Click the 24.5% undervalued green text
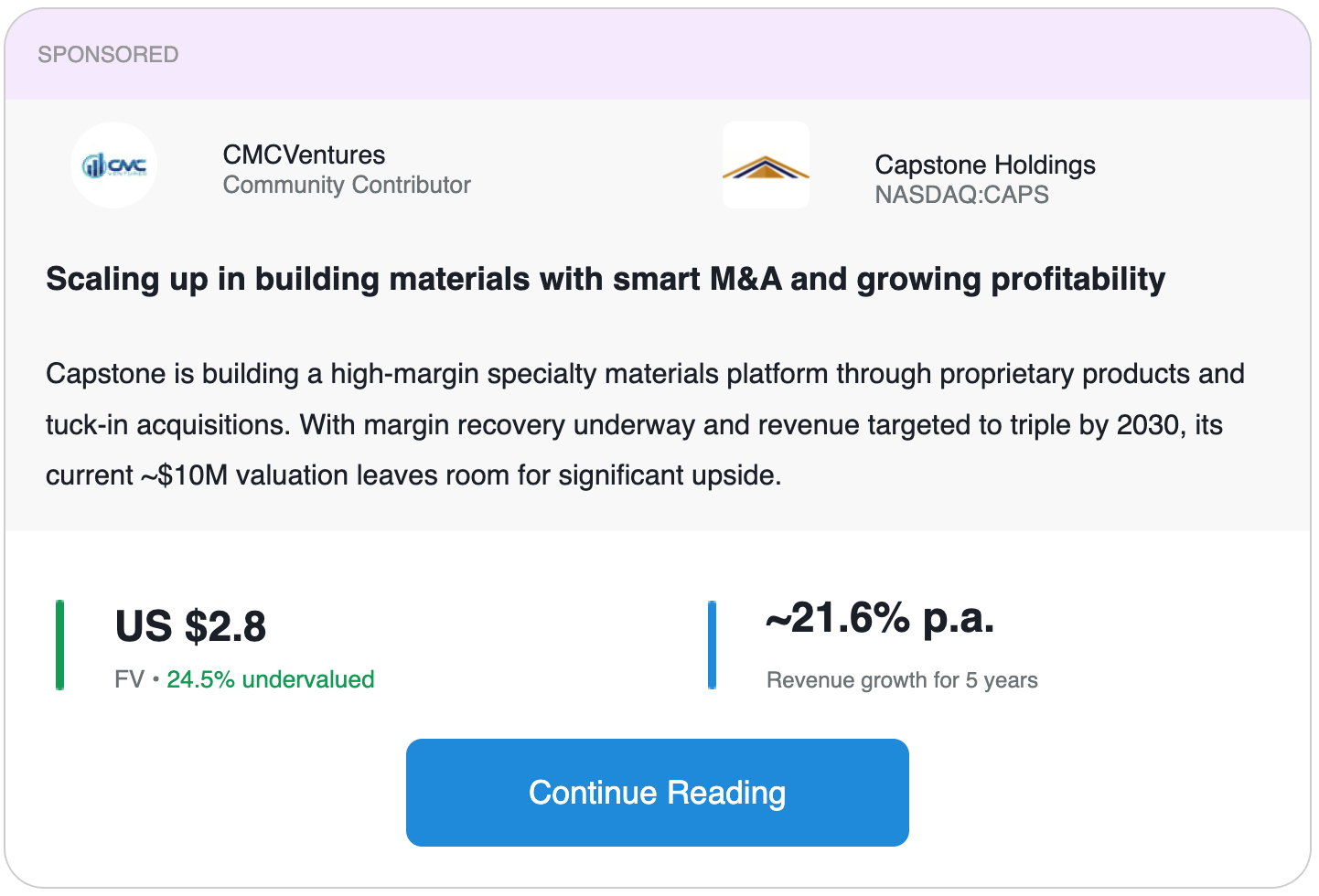 271,679
